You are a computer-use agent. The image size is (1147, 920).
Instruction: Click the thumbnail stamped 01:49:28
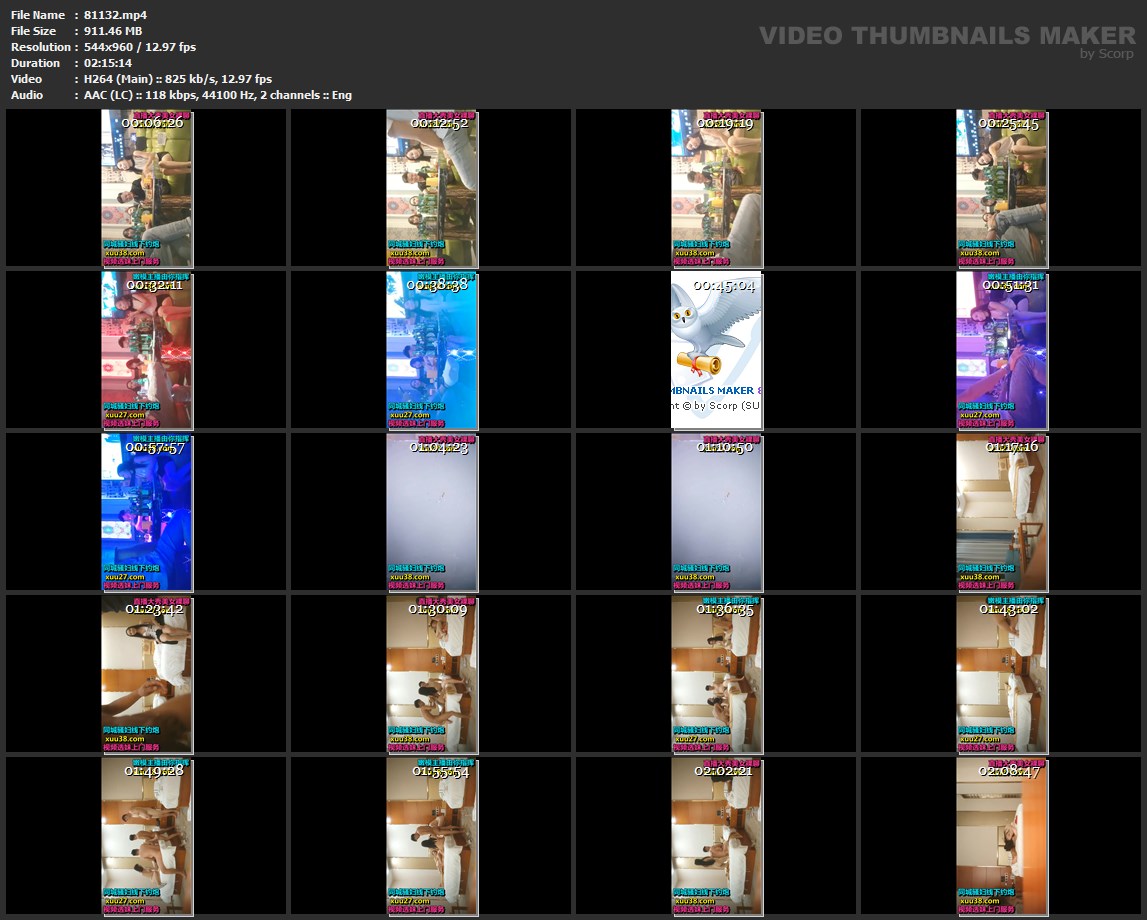(147, 837)
